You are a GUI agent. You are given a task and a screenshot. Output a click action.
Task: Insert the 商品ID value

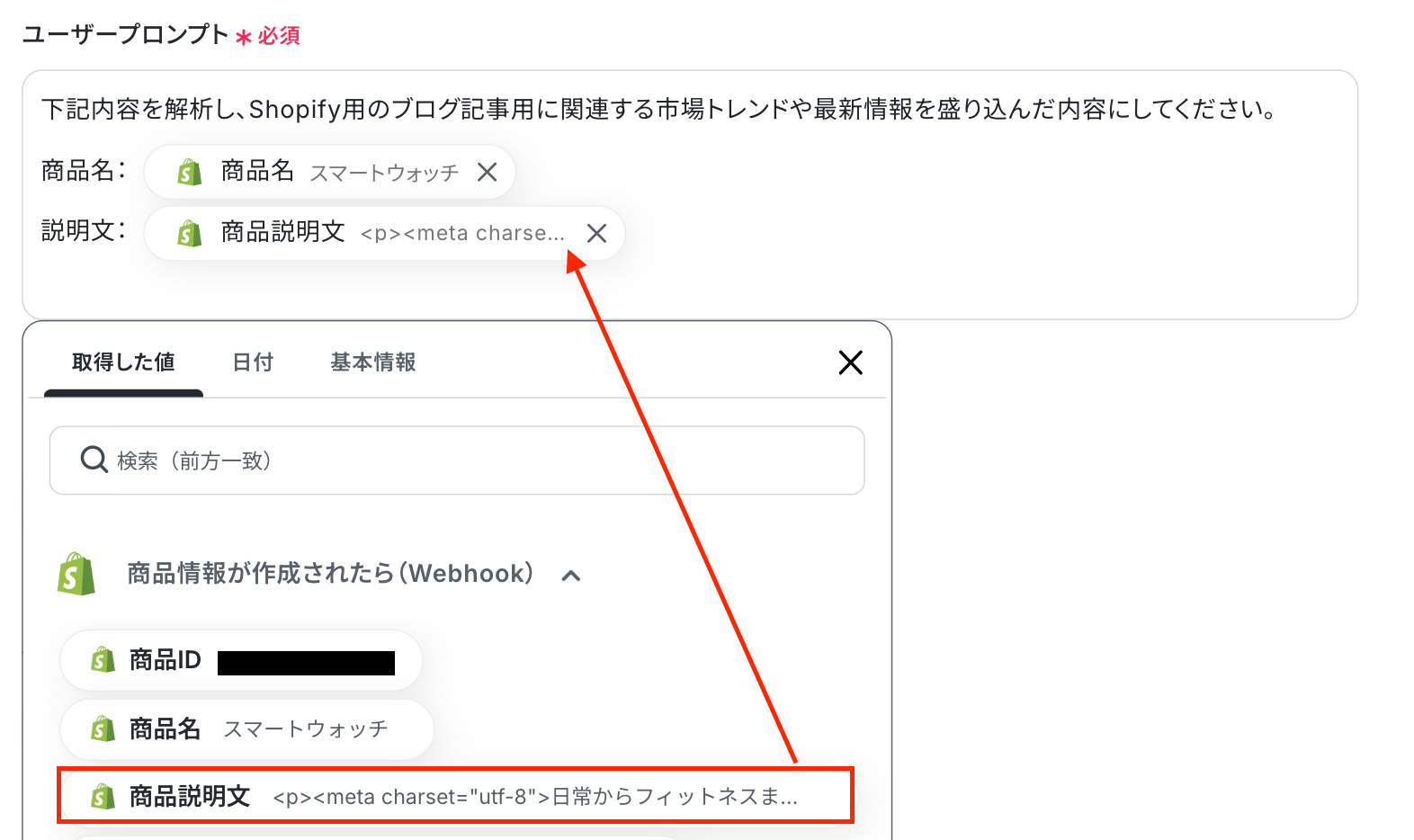241,661
